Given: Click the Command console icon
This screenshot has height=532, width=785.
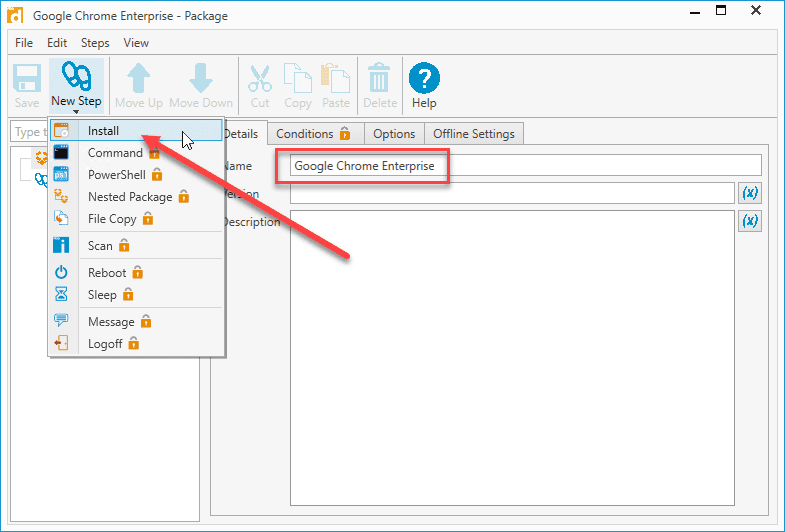Looking at the screenshot, I should point(61,152).
